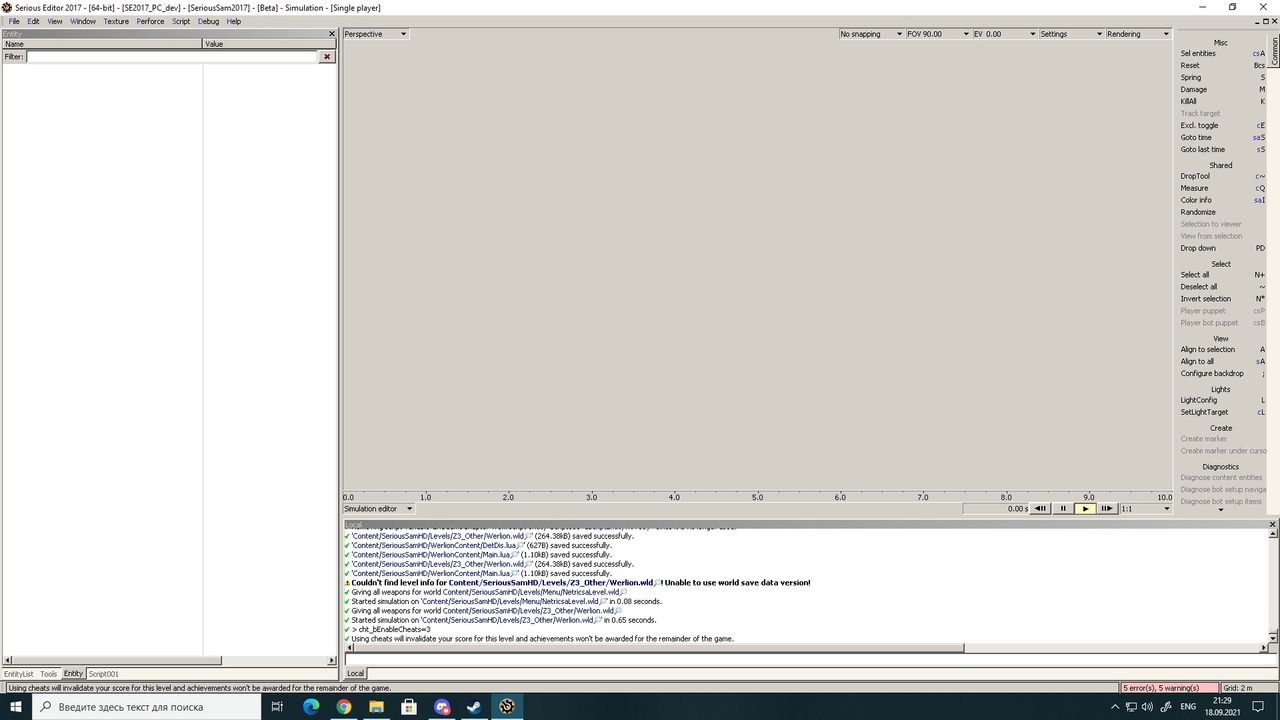Expand the command list with the bottom arrow

[x=1220, y=511]
